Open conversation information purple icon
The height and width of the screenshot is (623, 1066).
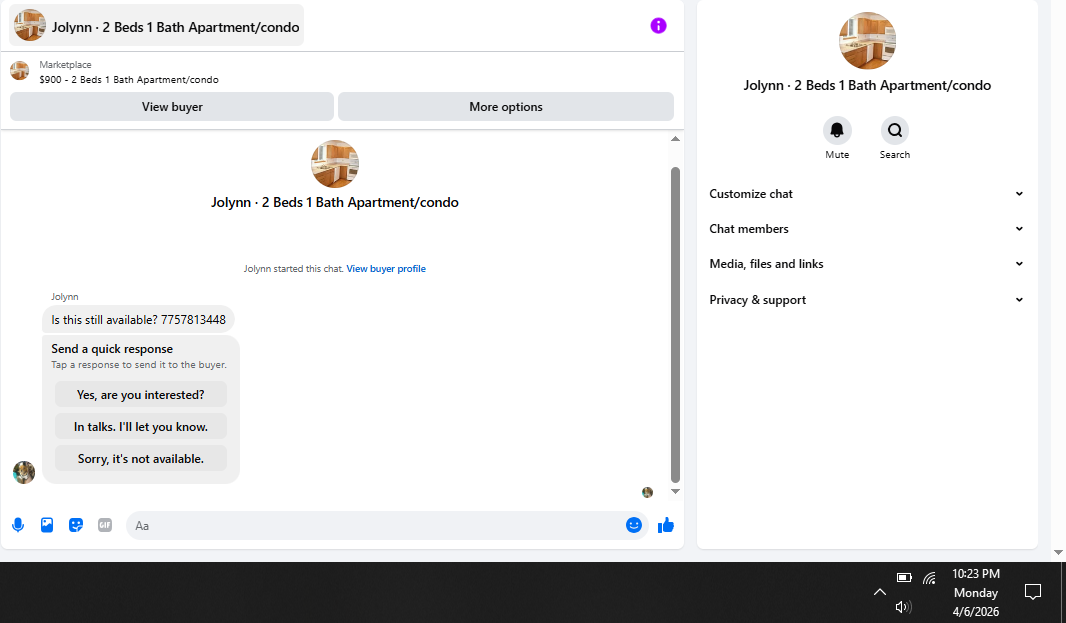click(658, 26)
